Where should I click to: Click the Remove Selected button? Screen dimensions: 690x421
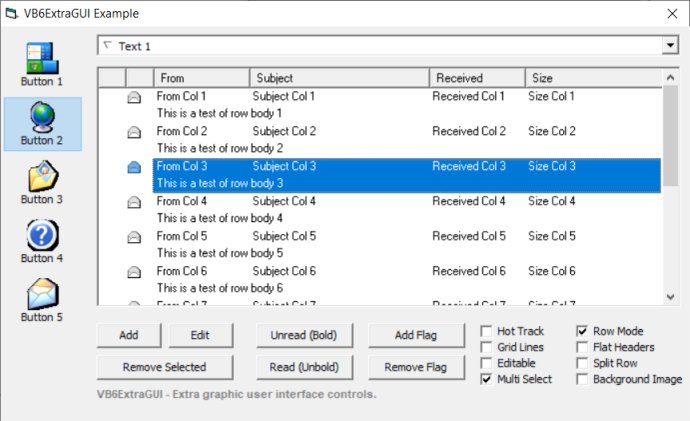tap(165, 367)
